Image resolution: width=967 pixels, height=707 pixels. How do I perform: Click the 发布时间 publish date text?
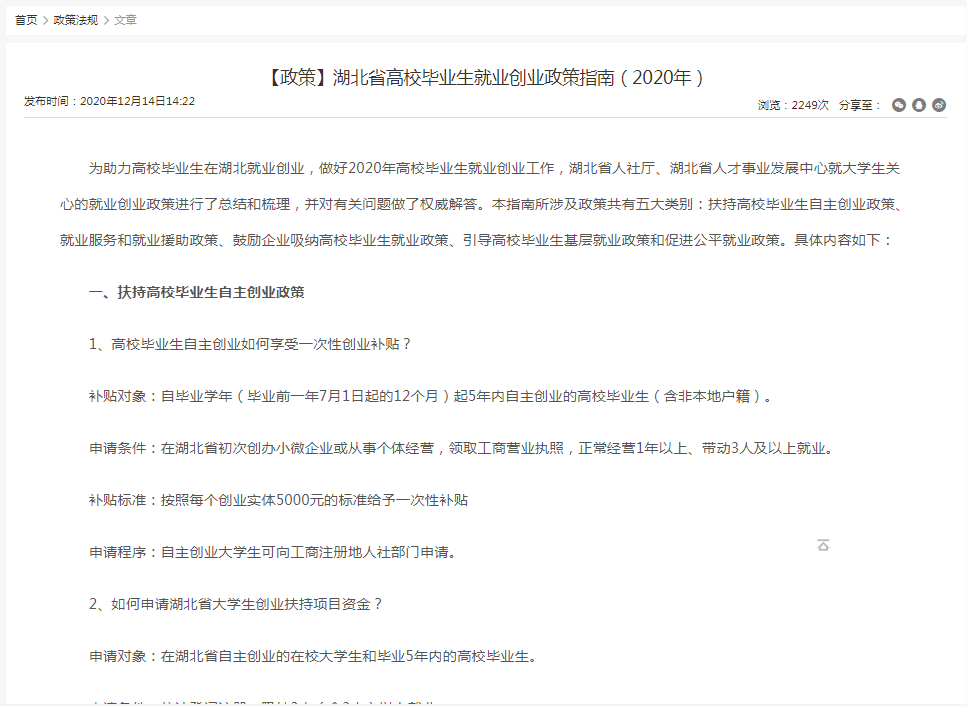click(x=109, y=101)
